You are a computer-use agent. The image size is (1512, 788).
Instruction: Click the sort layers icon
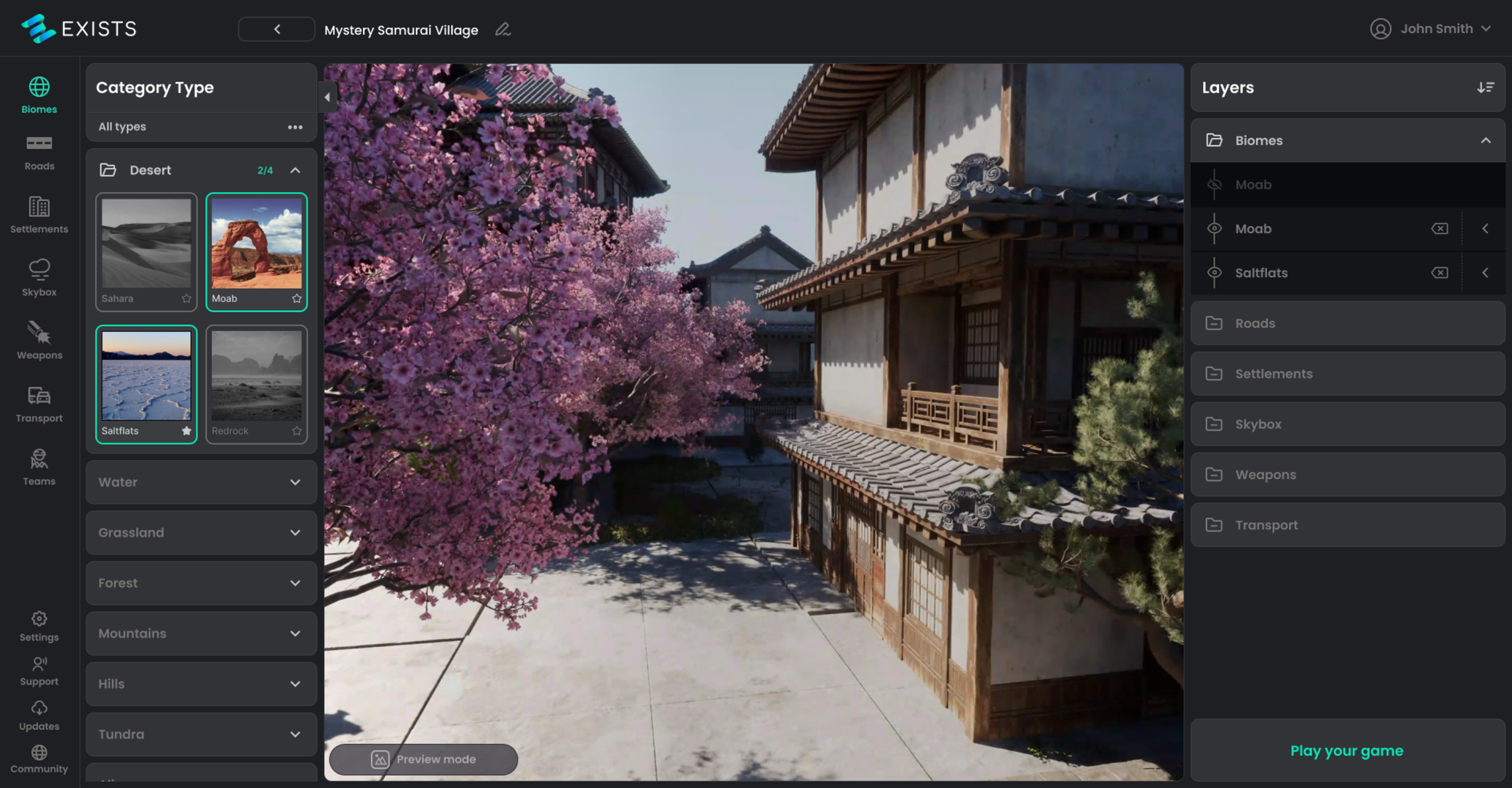[x=1486, y=87]
